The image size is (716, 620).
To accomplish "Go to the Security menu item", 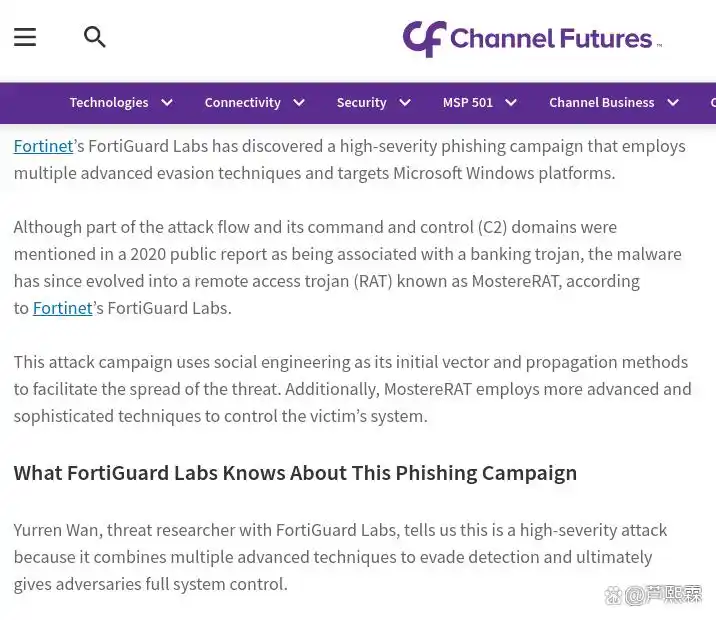I will tap(361, 103).
